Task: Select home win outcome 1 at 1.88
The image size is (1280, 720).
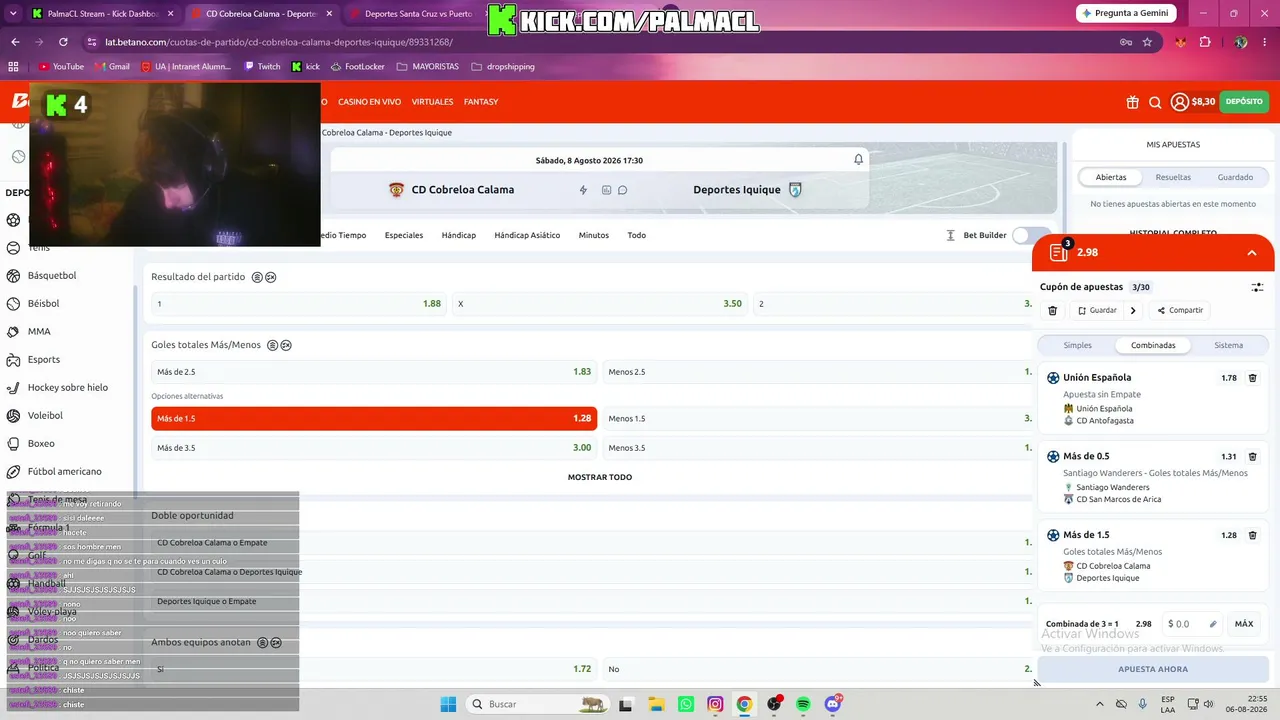Action: (x=299, y=304)
